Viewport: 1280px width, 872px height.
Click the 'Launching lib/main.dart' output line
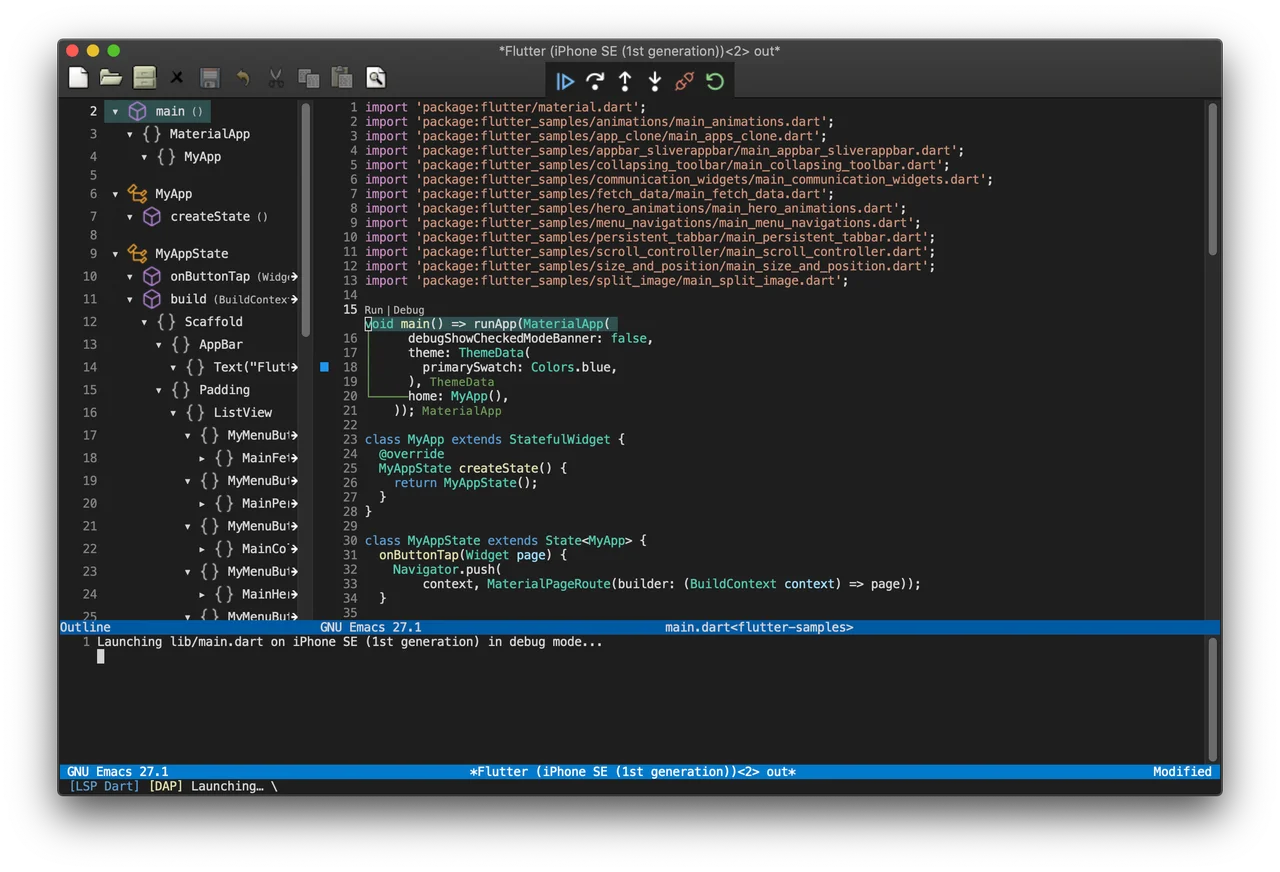(x=350, y=642)
